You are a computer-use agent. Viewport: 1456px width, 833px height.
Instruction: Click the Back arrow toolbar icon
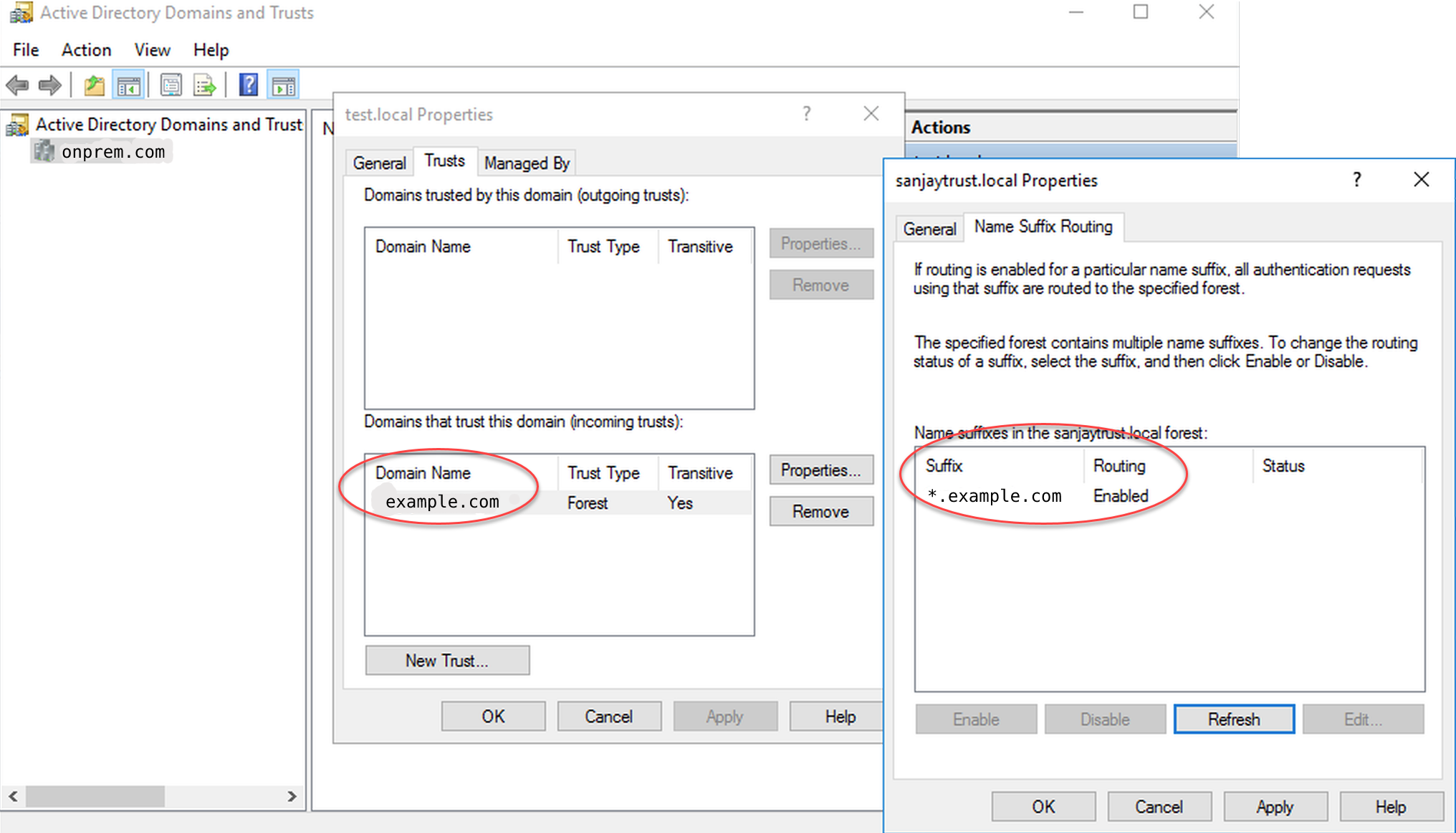[x=17, y=86]
